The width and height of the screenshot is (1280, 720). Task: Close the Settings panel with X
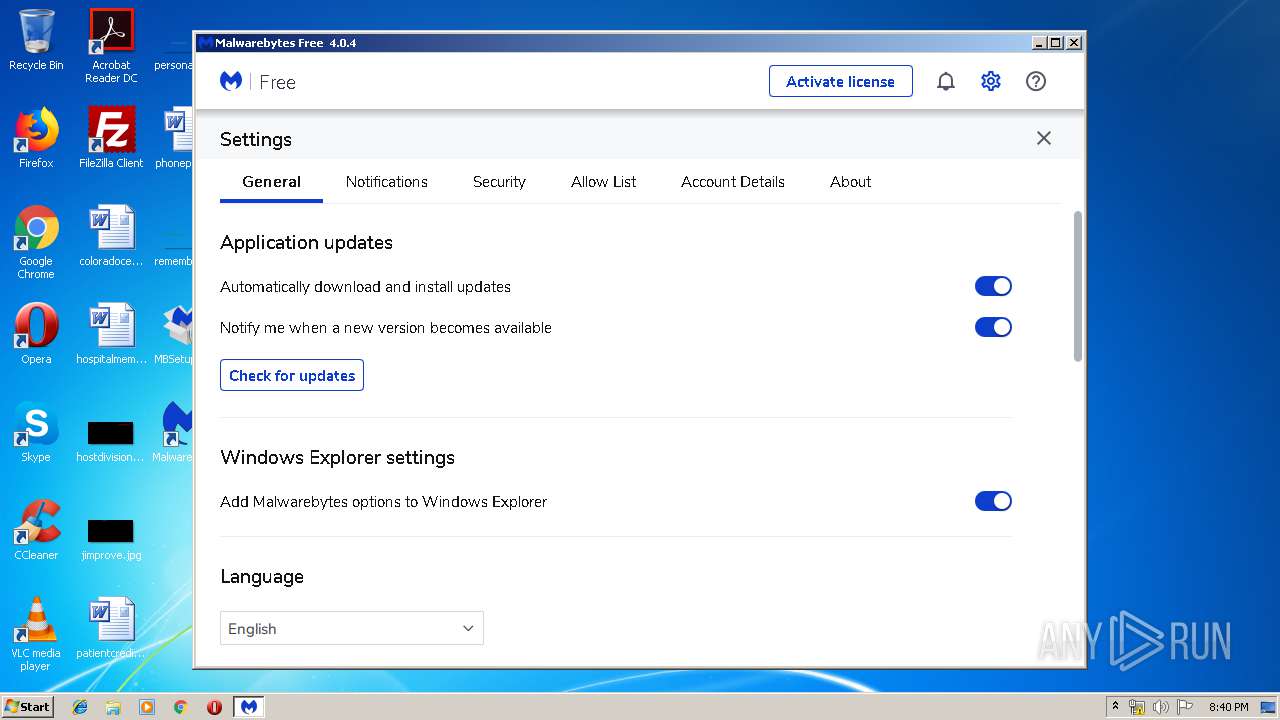point(1044,138)
